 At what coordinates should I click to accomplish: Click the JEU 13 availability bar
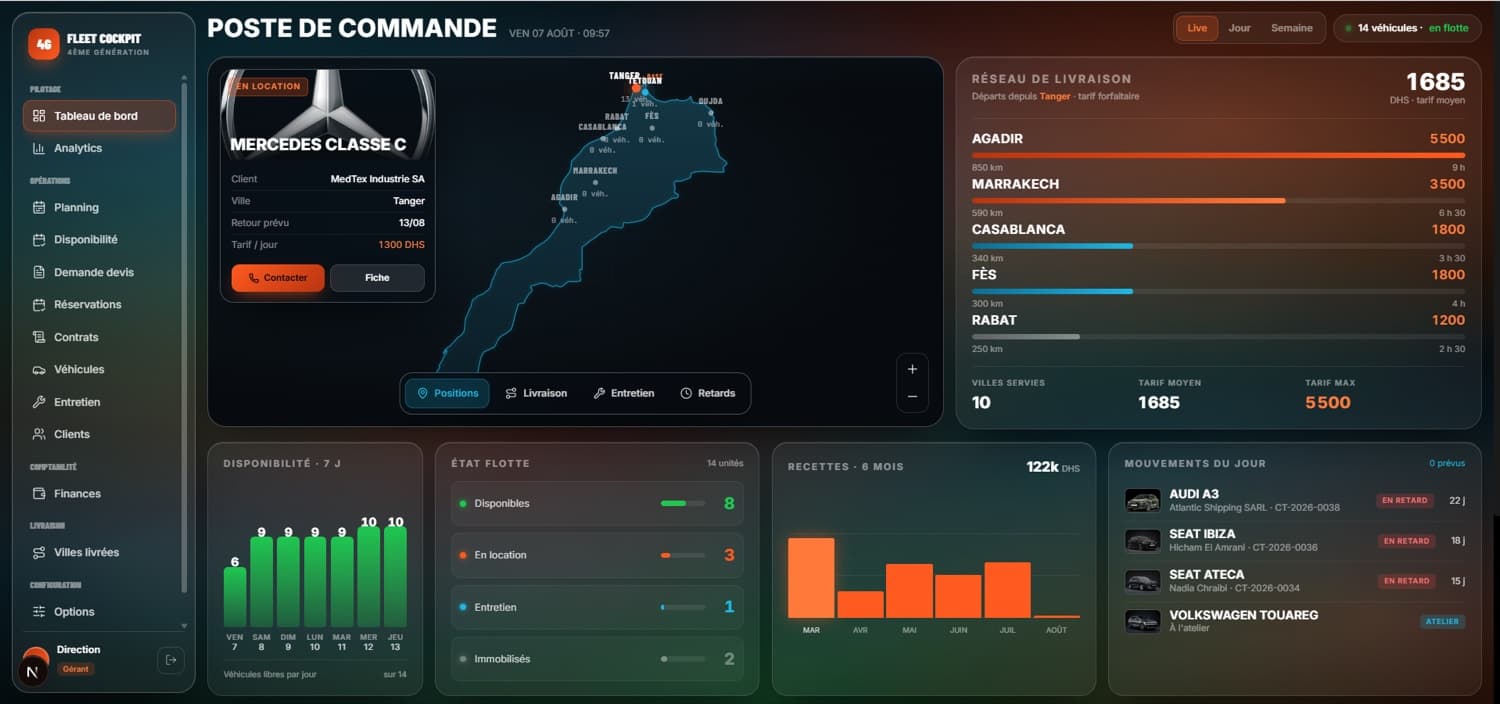click(x=395, y=577)
